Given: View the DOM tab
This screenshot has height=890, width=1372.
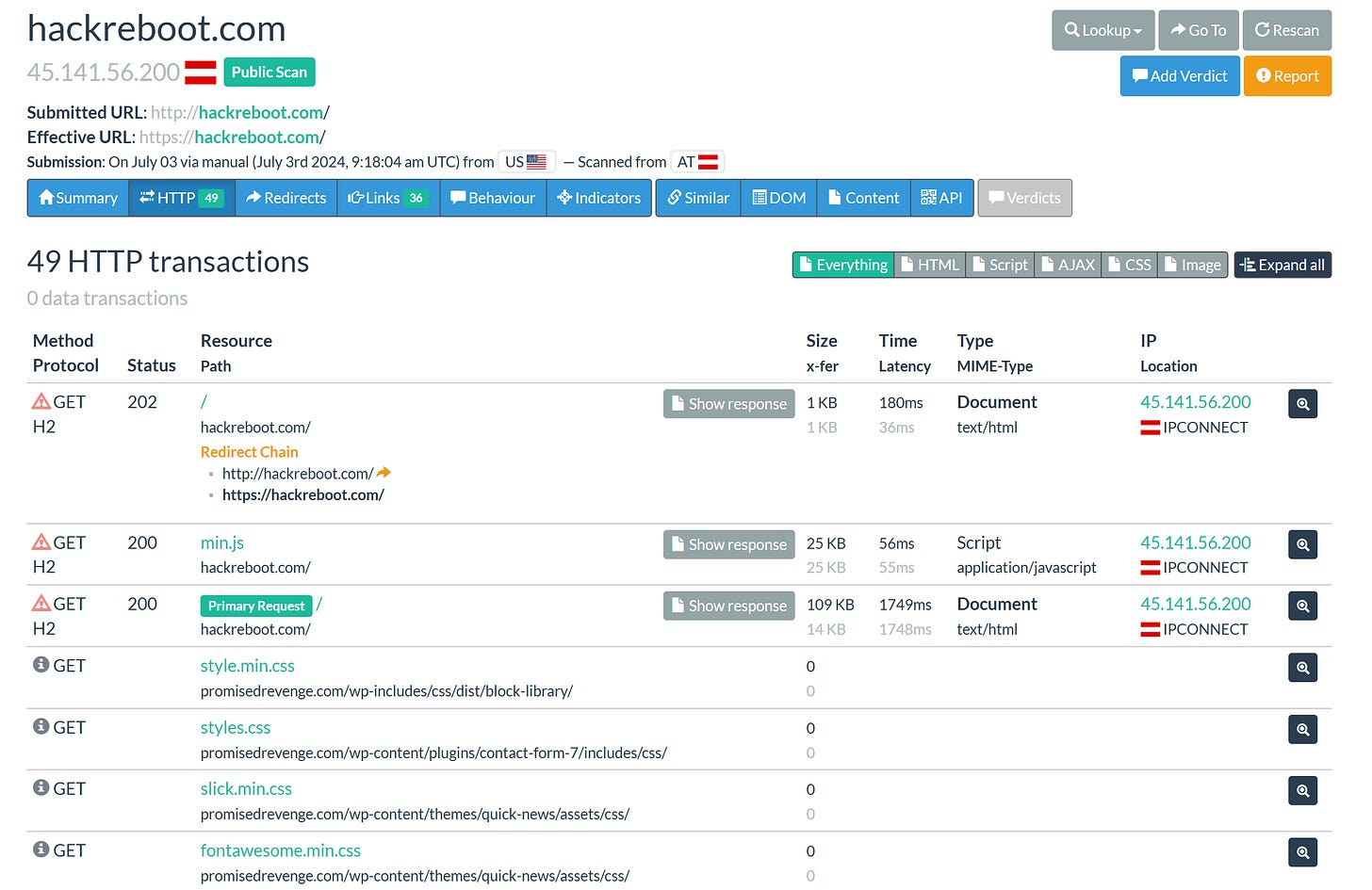Looking at the screenshot, I should point(779,198).
